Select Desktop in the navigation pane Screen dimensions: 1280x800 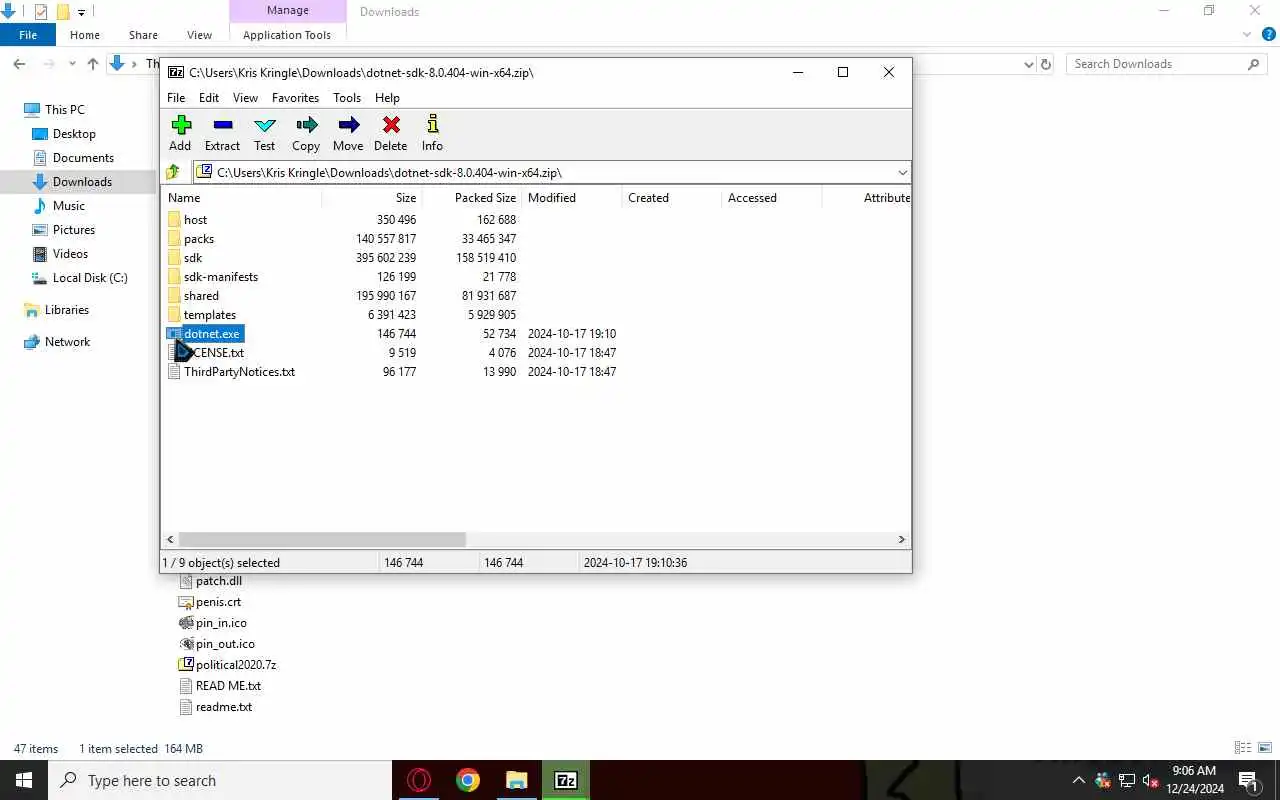point(74,134)
